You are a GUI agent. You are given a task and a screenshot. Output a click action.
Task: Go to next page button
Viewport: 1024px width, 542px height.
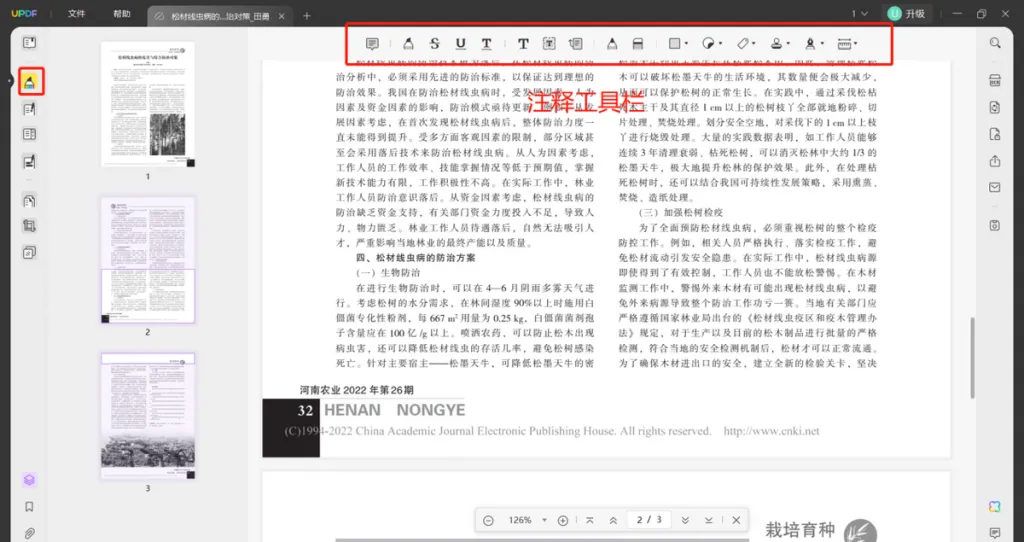[685, 520]
